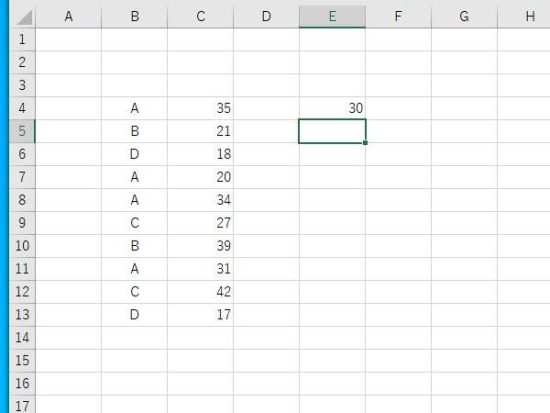
Task: Click cell C12 with value 42
Action: [201, 292]
